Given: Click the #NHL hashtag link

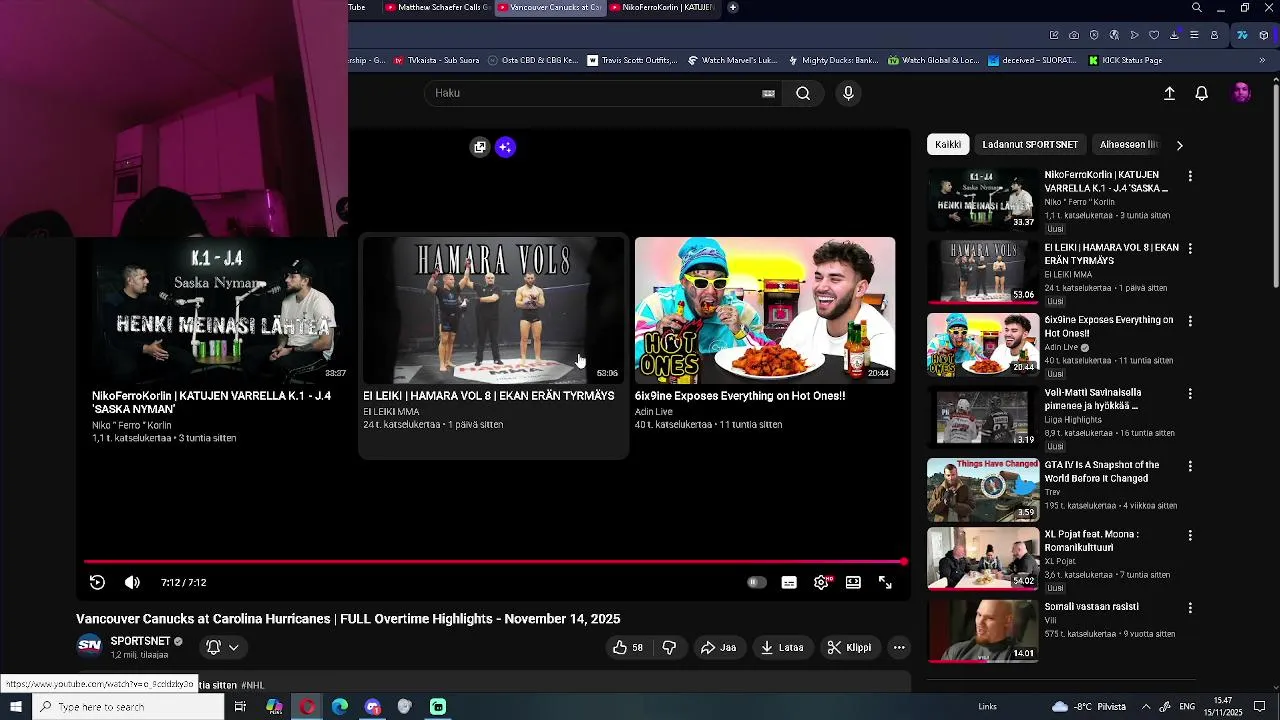Looking at the screenshot, I should 252,685.
